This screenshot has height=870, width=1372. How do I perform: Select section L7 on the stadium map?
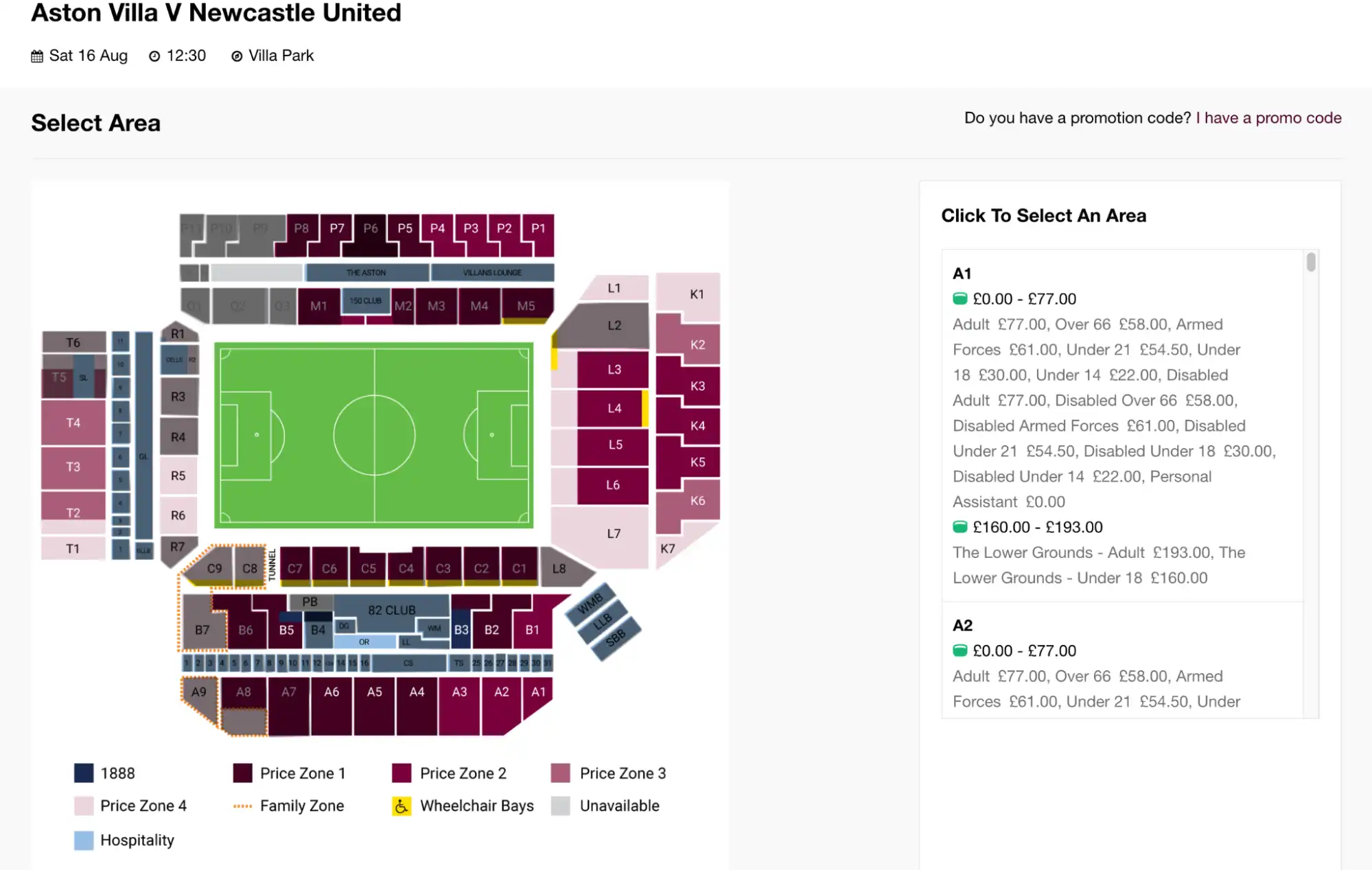[614, 533]
